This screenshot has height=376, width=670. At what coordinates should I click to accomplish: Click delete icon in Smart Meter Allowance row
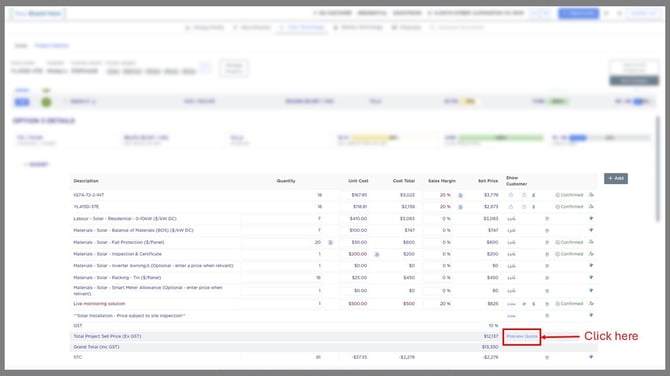[x=547, y=291]
